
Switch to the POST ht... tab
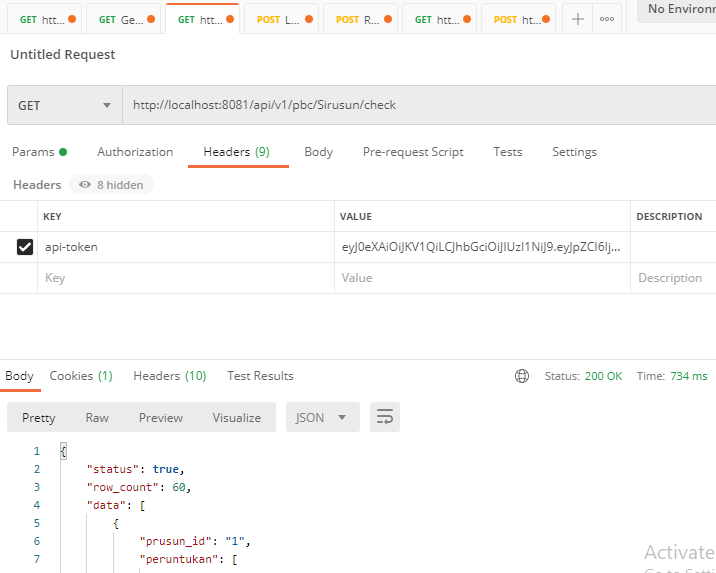(x=517, y=20)
